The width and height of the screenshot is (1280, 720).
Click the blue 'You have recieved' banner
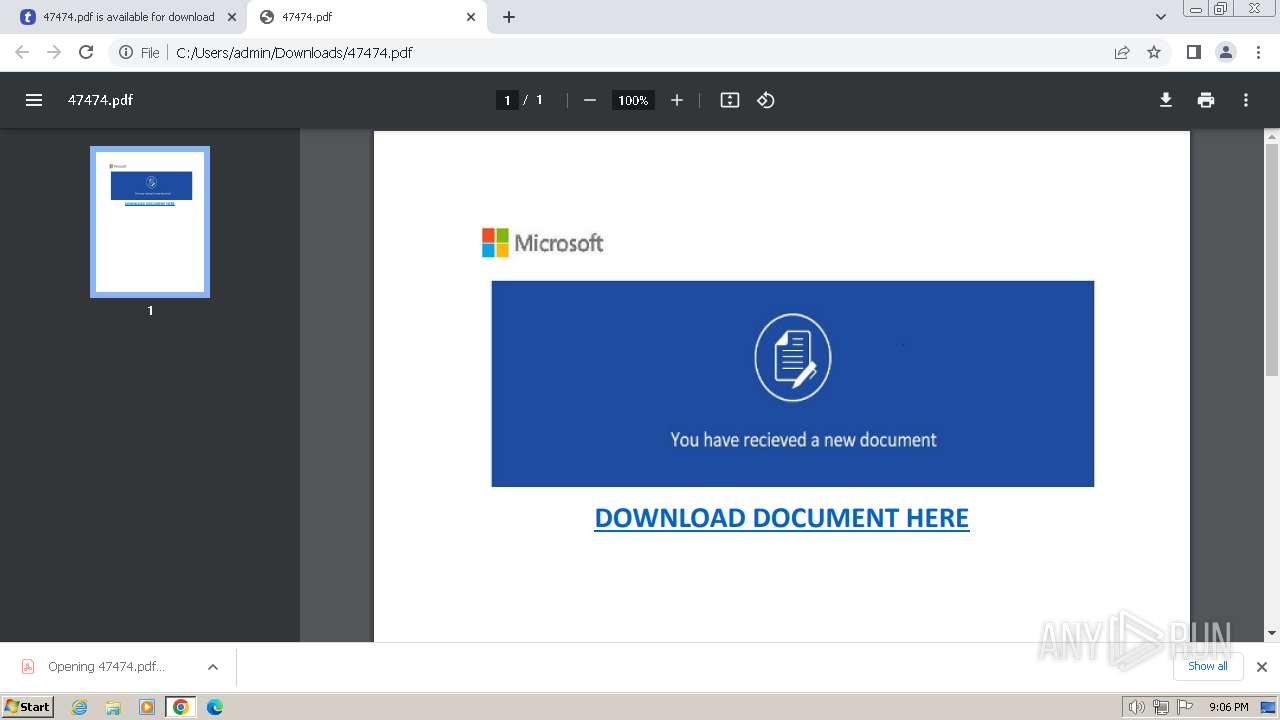point(793,384)
